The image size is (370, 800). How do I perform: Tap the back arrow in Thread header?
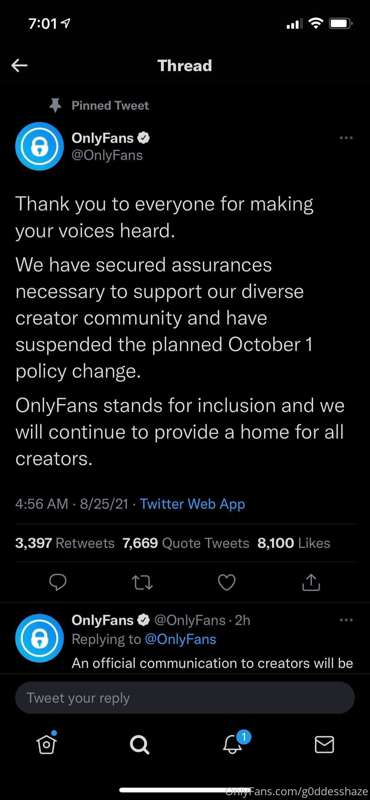[19, 65]
